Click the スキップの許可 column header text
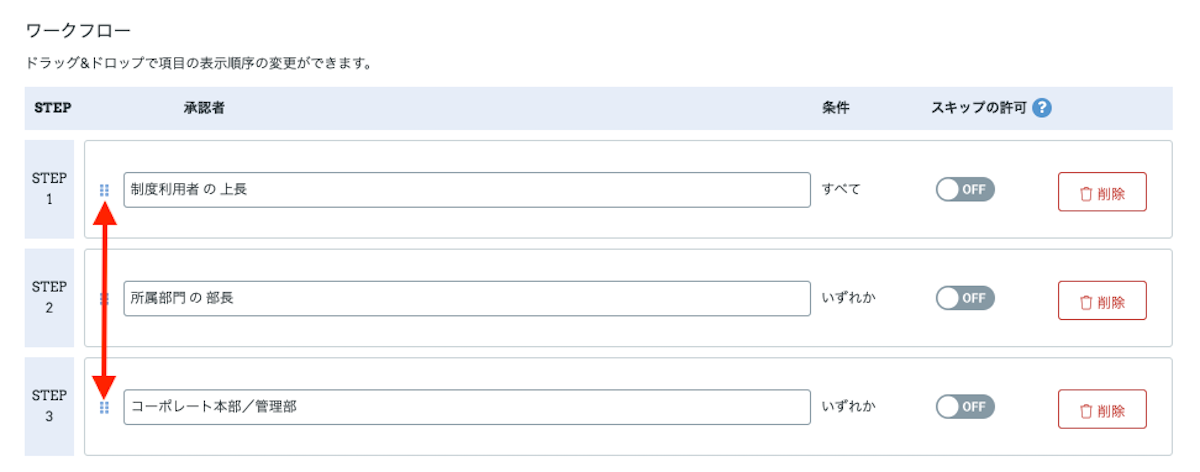The width and height of the screenshot is (1200, 472). 979,108
